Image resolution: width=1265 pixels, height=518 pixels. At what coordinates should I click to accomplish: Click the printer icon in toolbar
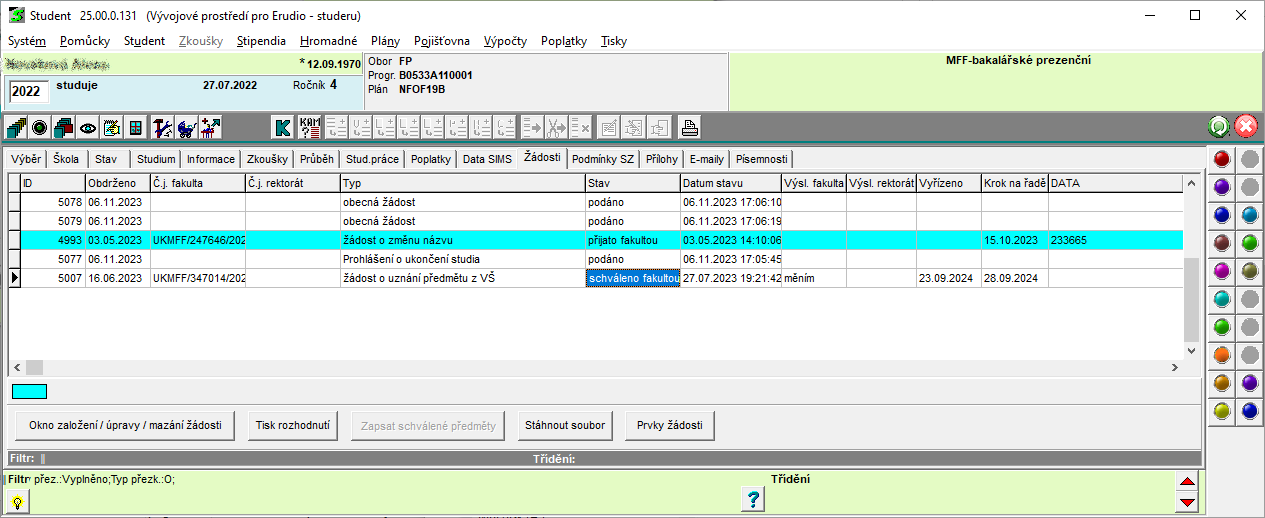690,127
